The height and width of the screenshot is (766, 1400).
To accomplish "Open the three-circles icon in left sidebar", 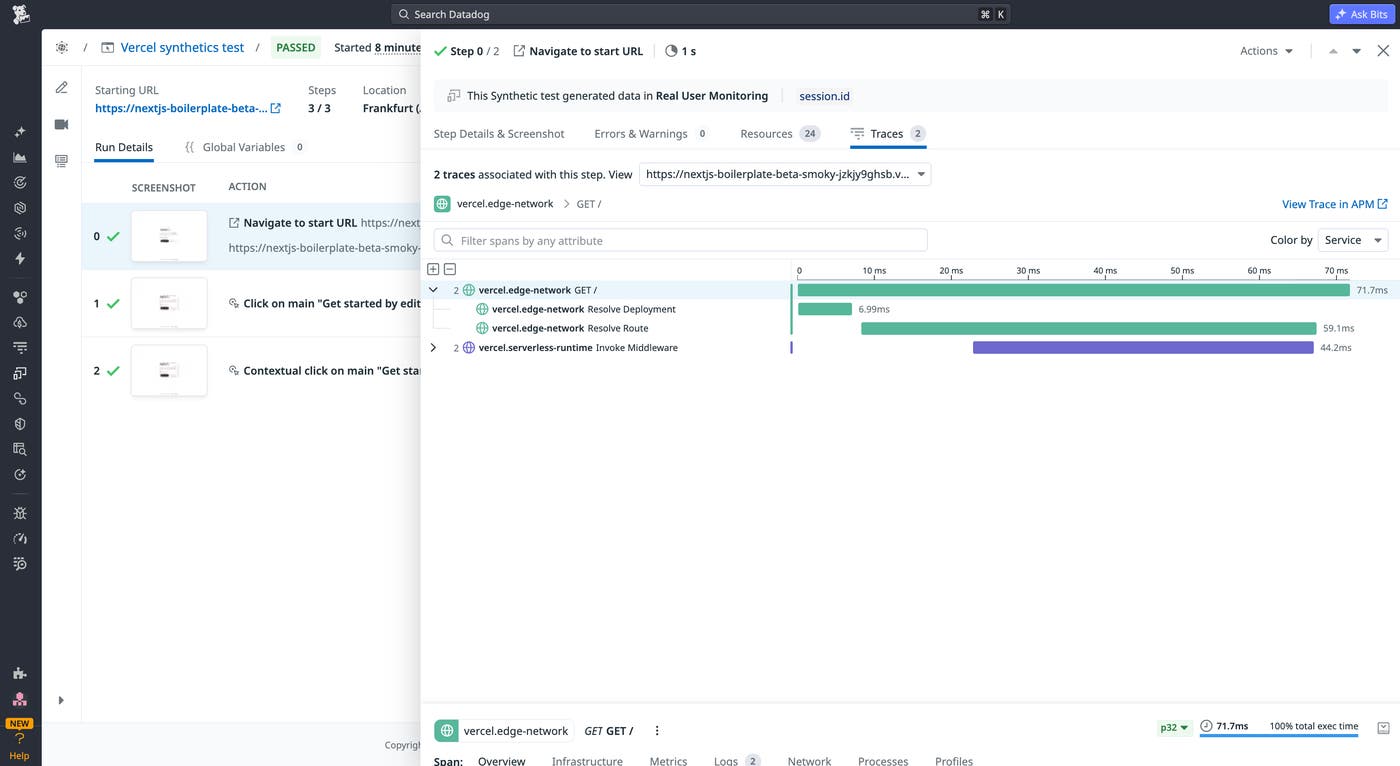I will coord(20,297).
